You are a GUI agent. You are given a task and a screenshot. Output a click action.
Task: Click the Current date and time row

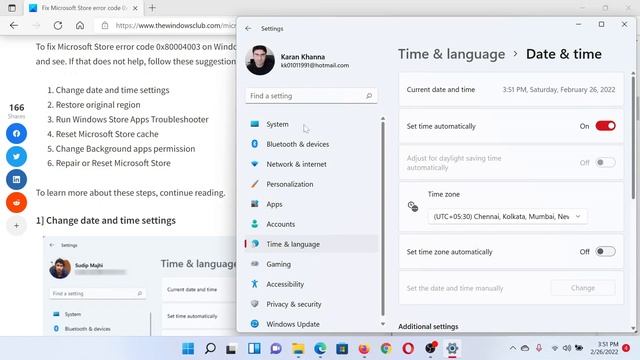point(511,89)
